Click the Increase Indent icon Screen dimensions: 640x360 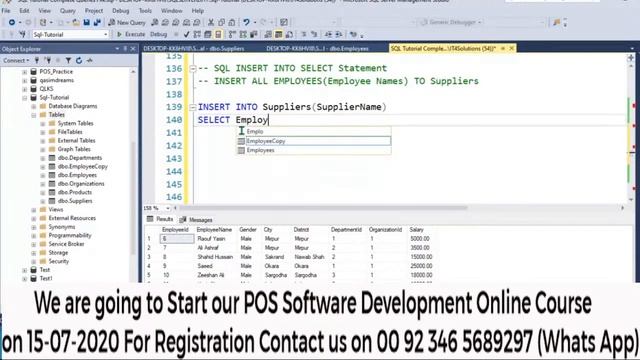point(339,34)
